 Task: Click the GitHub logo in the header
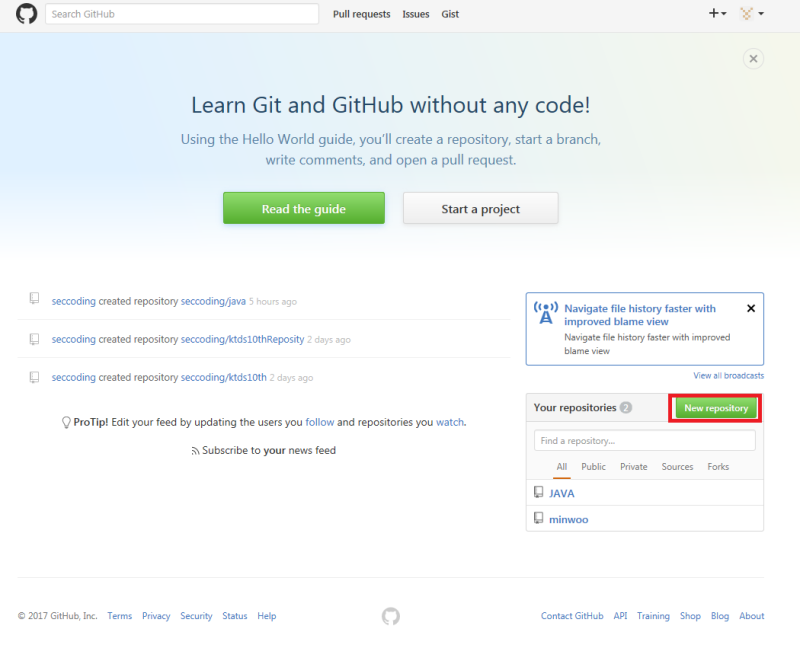pyautogui.click(x=25, y=14)
